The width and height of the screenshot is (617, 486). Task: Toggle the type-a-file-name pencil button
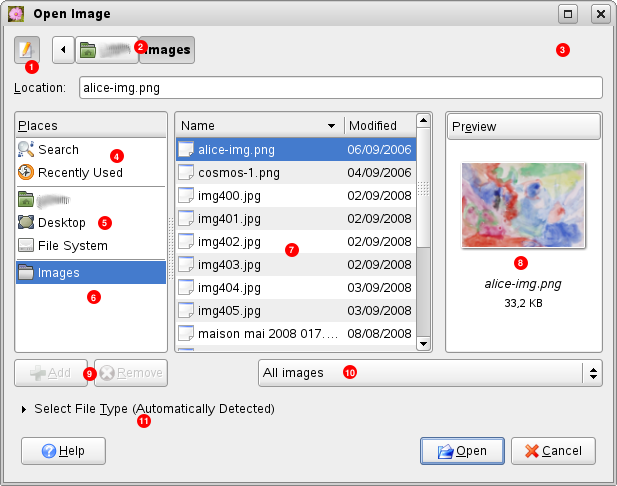pyautogui.click(x=27, y=50)
